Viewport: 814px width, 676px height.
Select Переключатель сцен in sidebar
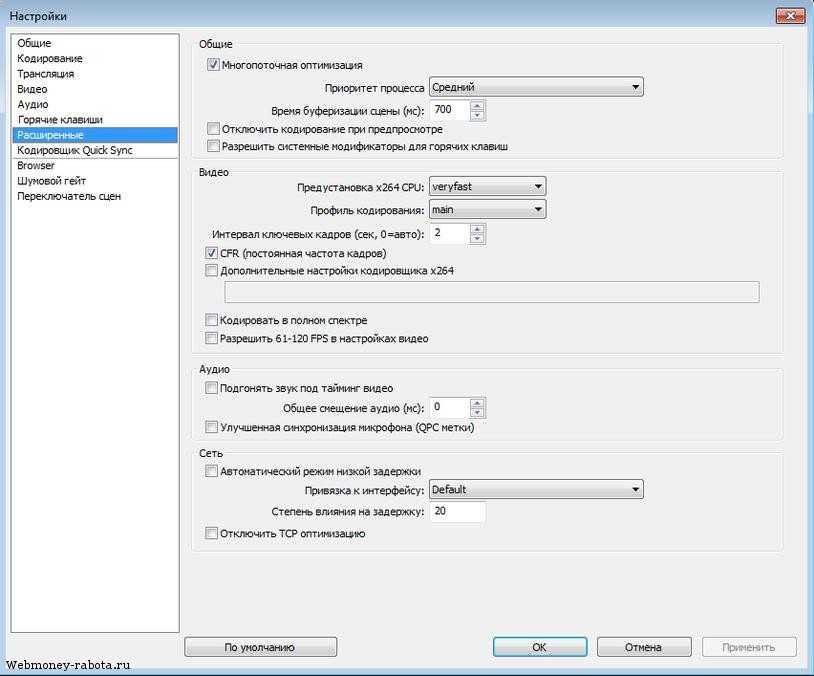pyautogui.click(x=69, y=196)
